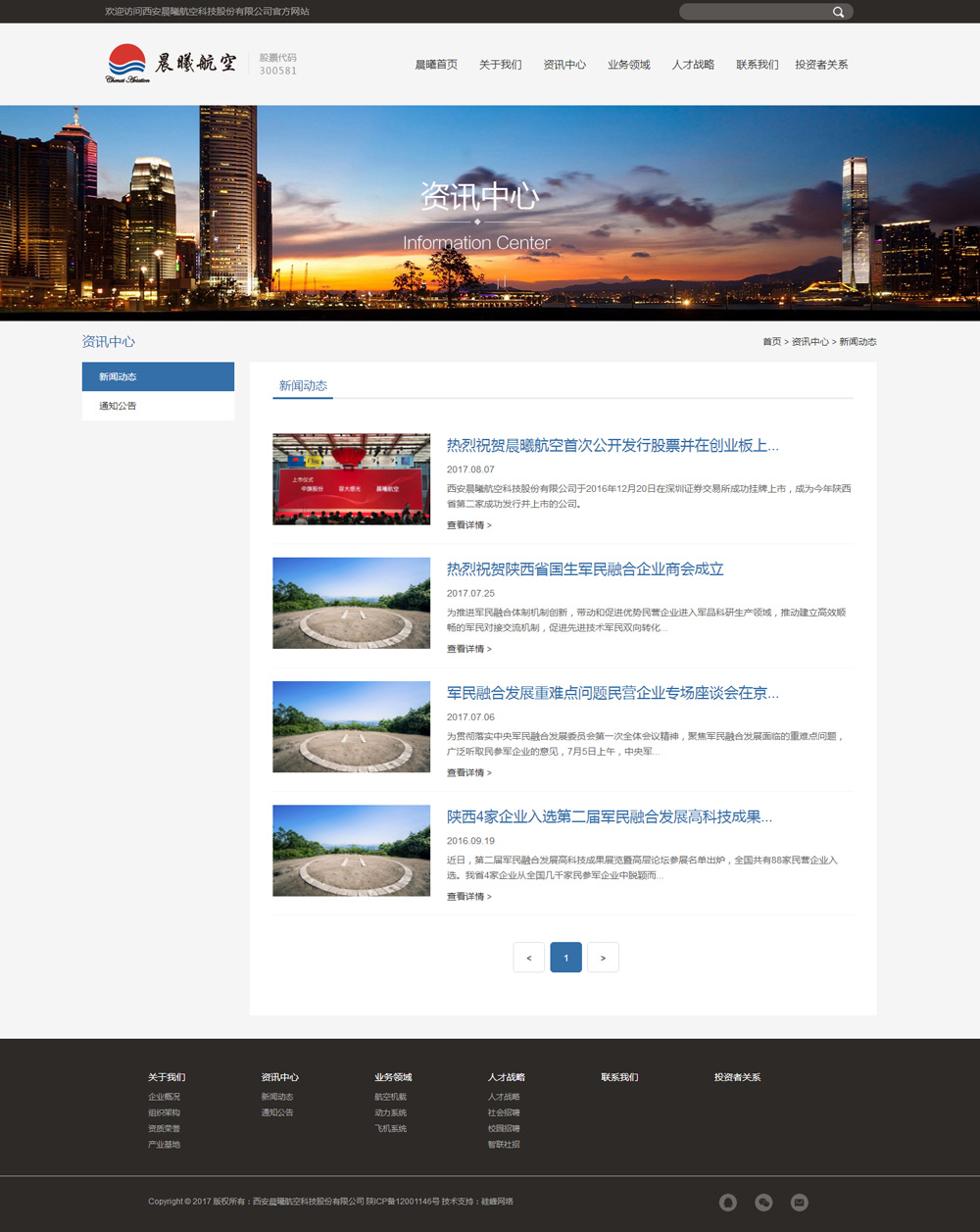Open the WeChat icon in footer

click(x=764, y=1202)
